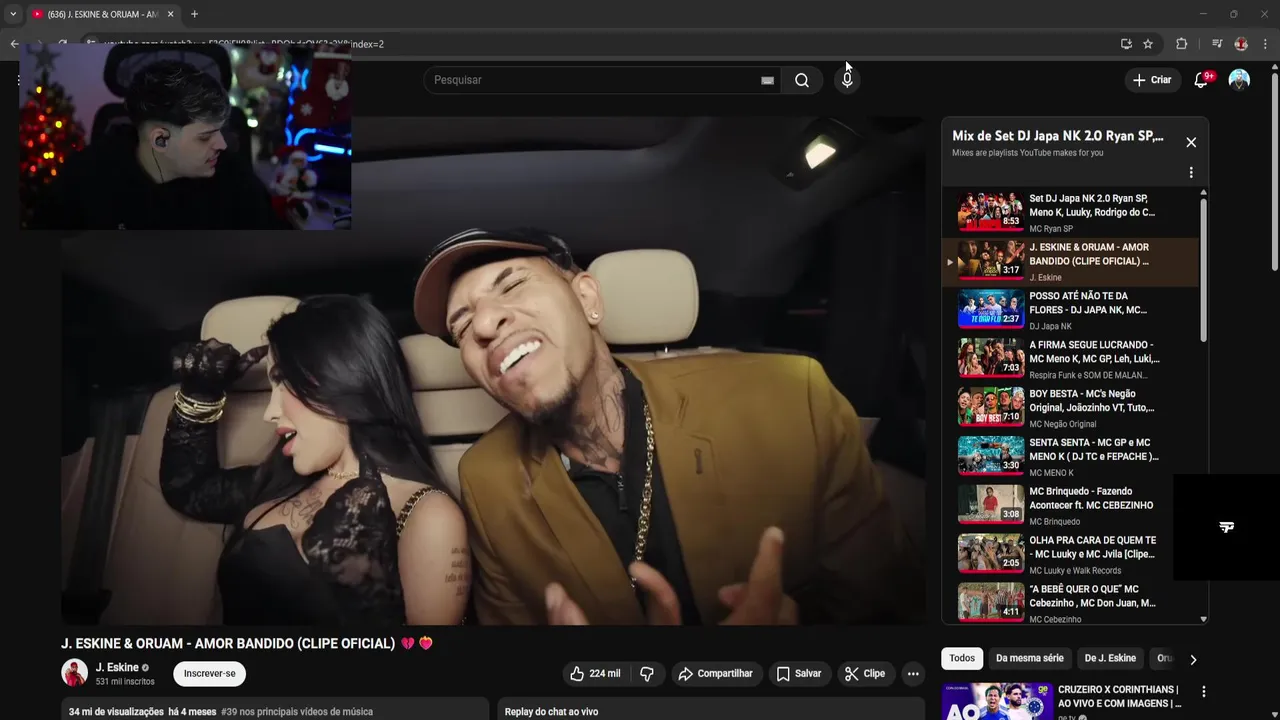Open options for CRUZEIRO X CORINTHIANS video
The image size is (1280, 720).
[1204, 692]
